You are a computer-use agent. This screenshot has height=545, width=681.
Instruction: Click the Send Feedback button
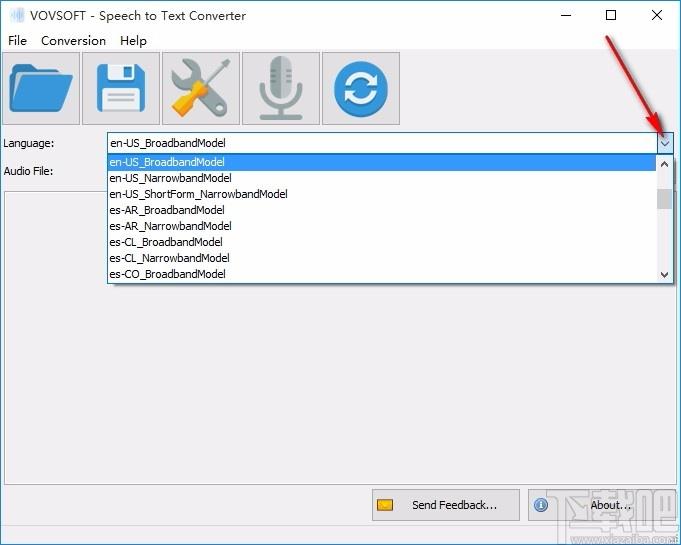point(446,505)
